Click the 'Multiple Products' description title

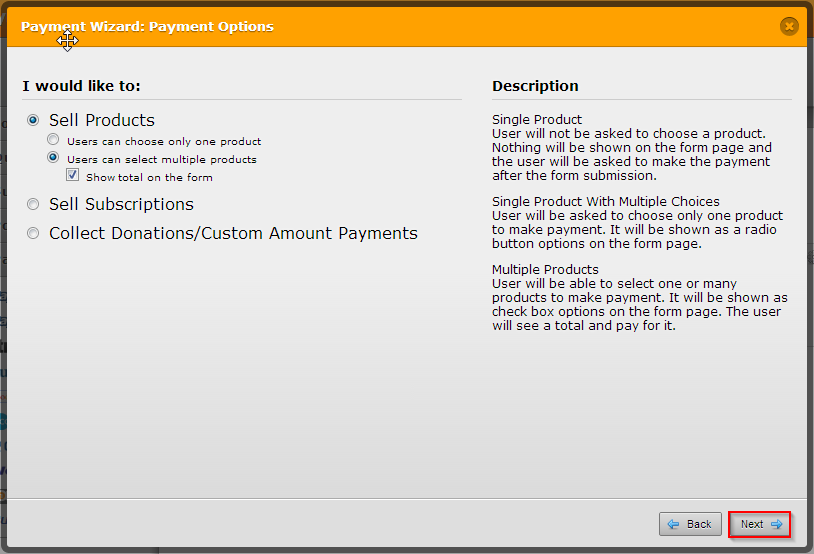click(x=545, y=270)
